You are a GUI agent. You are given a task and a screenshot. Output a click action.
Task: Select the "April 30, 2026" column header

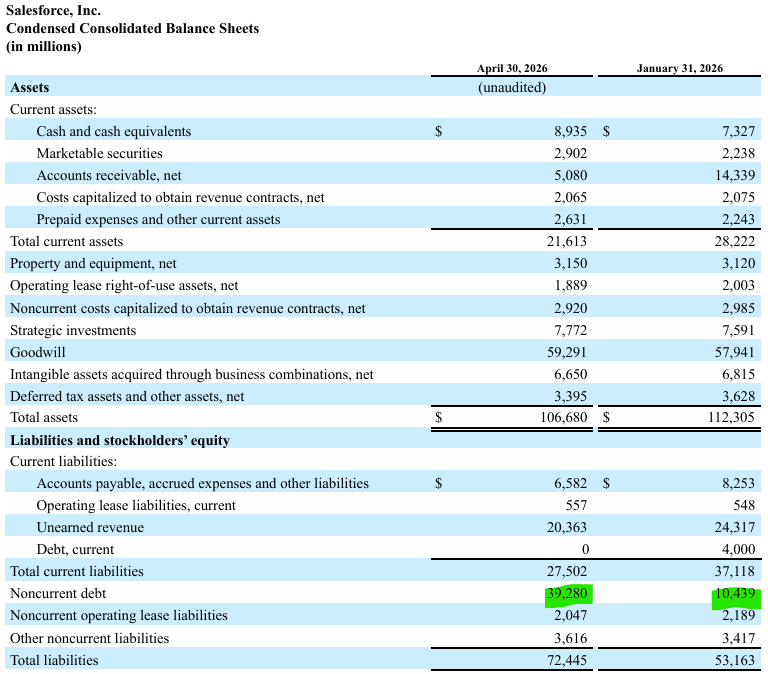click(512, 68)
